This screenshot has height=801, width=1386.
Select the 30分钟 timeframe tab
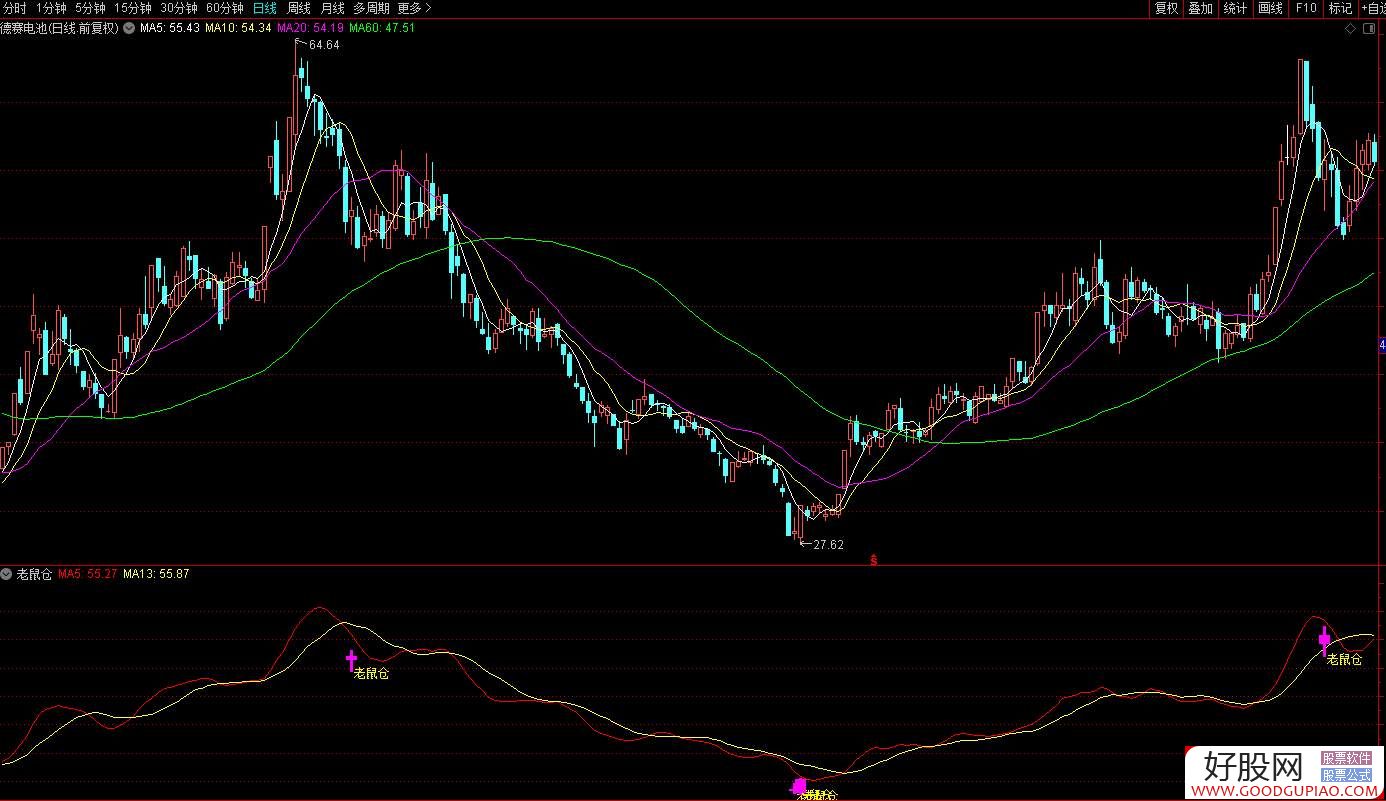pyautogui.click(x=179, y=8)
